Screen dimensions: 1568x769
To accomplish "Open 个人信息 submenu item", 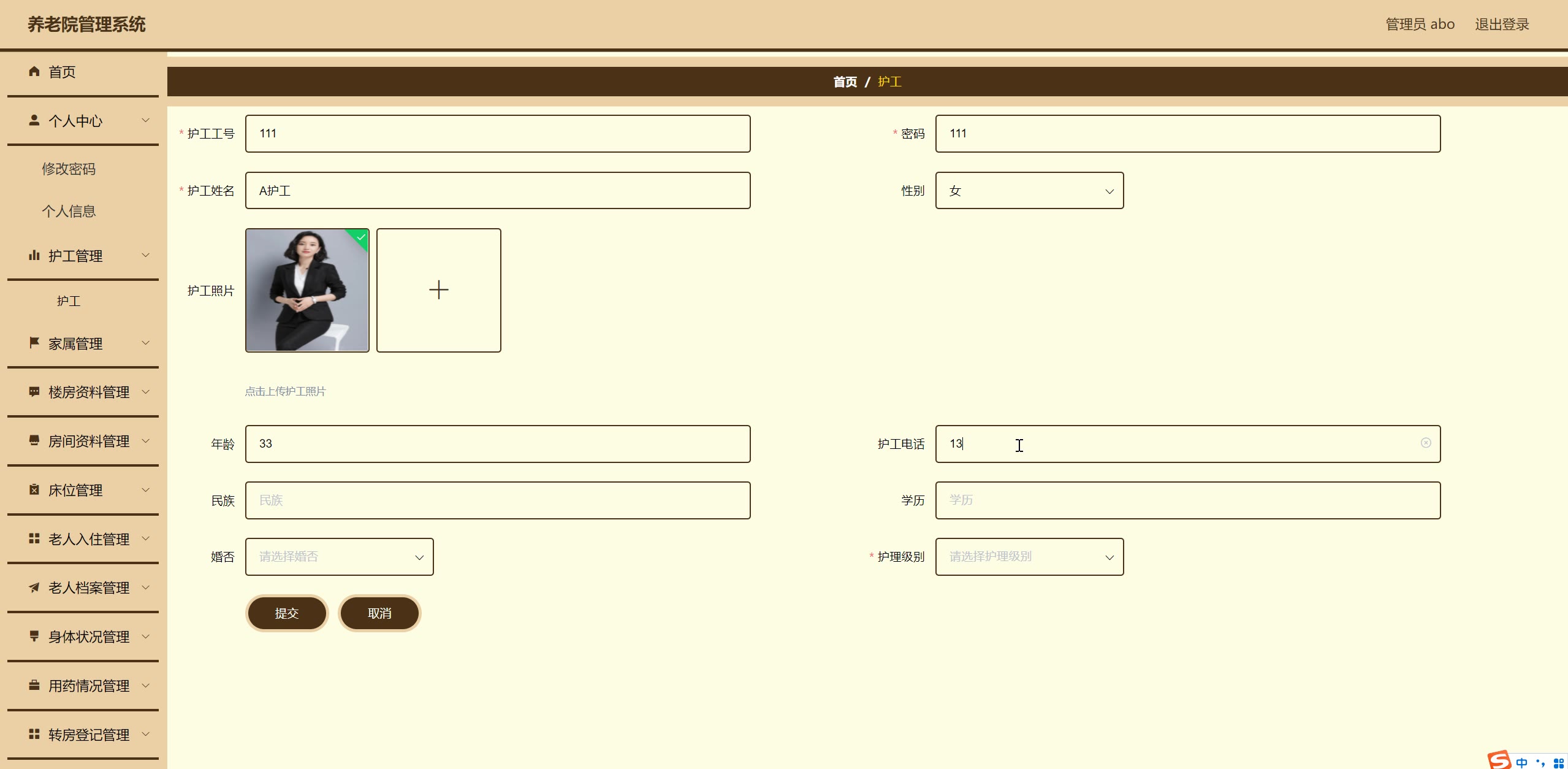I will pos(69,211).
